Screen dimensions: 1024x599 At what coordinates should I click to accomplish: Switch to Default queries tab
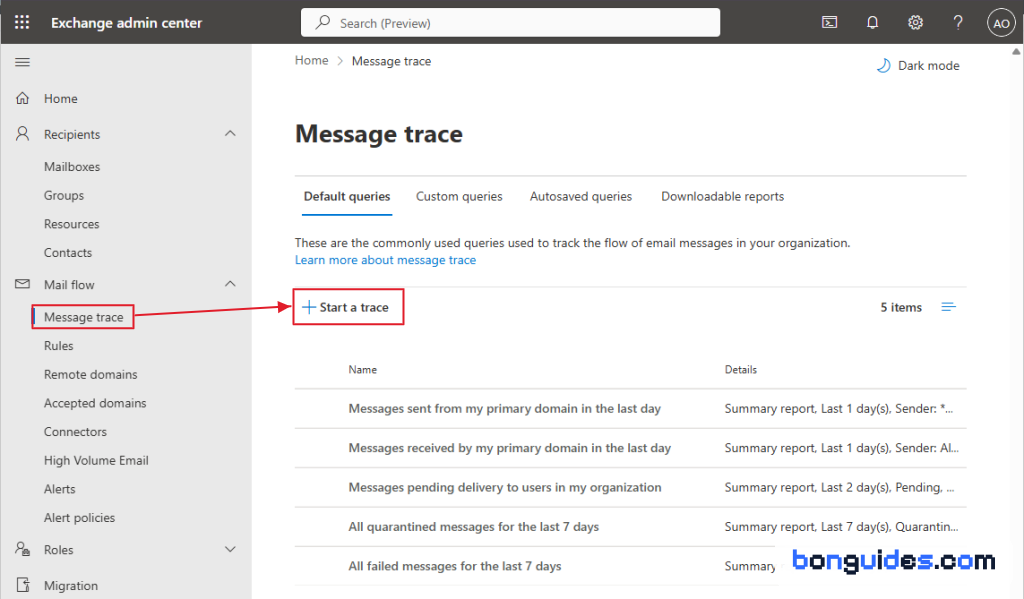tap(347, 197)
